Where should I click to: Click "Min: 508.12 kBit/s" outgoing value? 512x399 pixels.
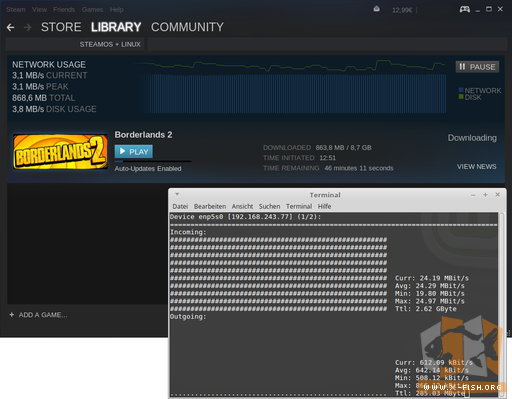pyautogui.click(x=432, y=378)
